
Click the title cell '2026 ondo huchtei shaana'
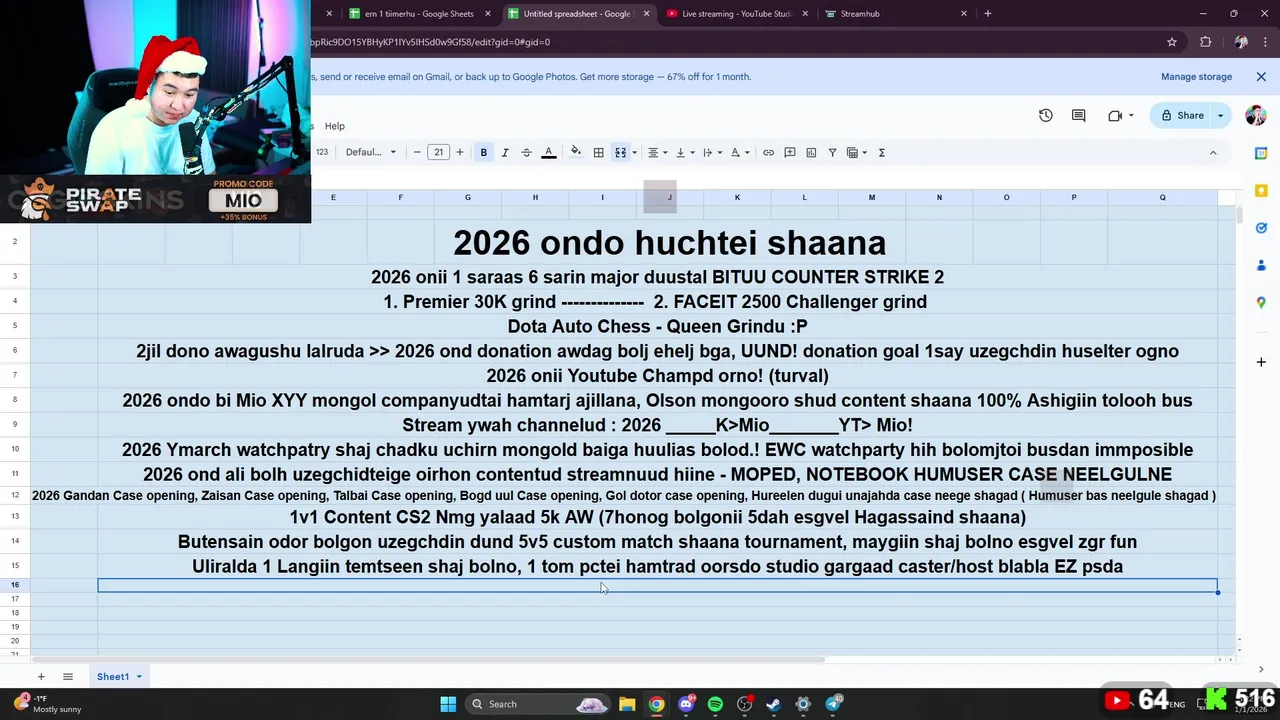pyautogui.click(x=669, y=242)
